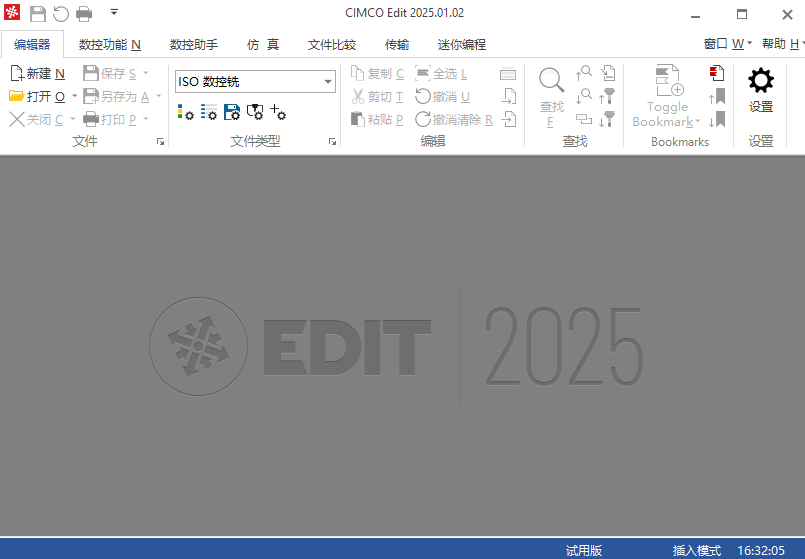
Task: Click the next tool change down funnel icon
Action: (x=607, y=120)
